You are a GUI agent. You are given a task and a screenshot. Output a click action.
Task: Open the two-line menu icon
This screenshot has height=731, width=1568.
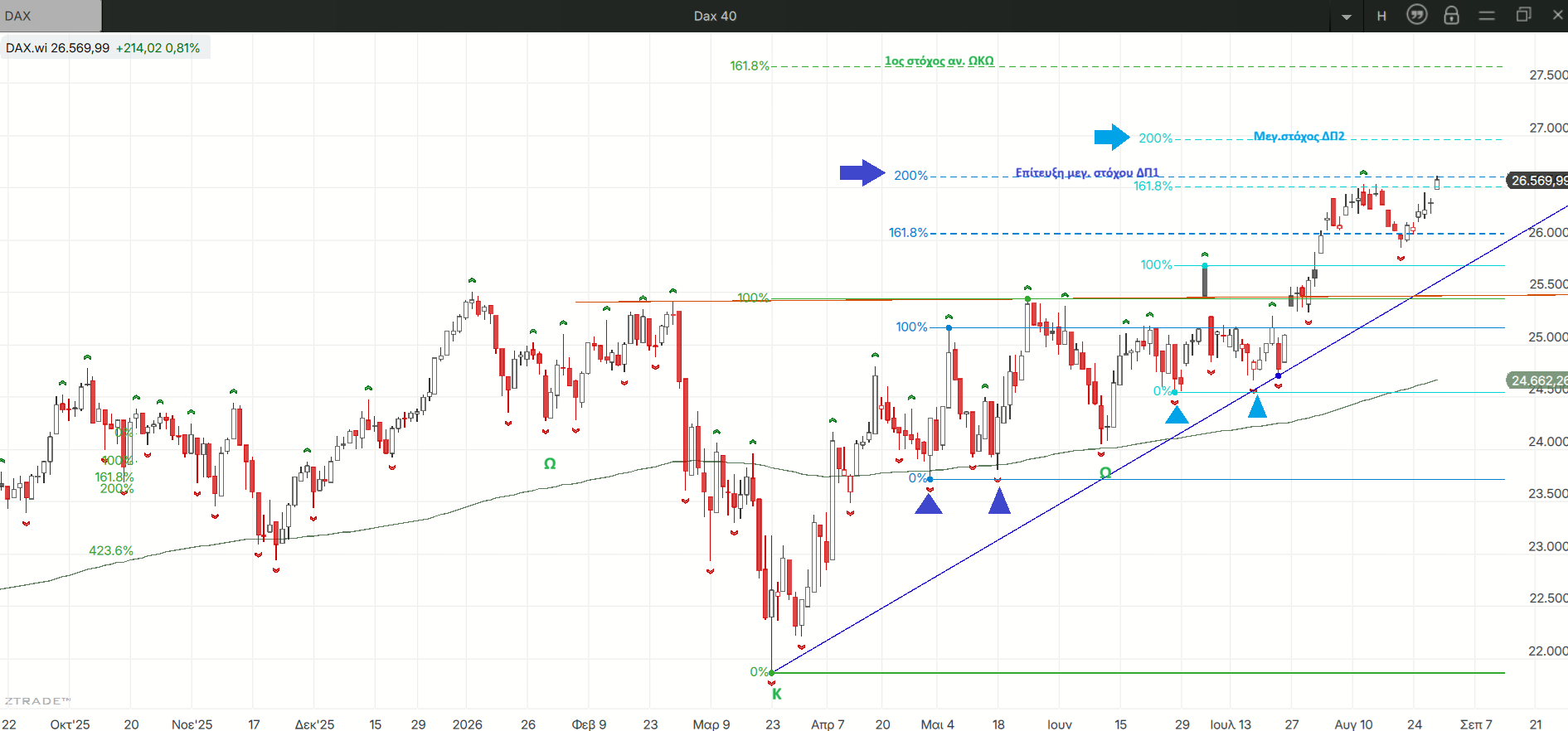1487,16
